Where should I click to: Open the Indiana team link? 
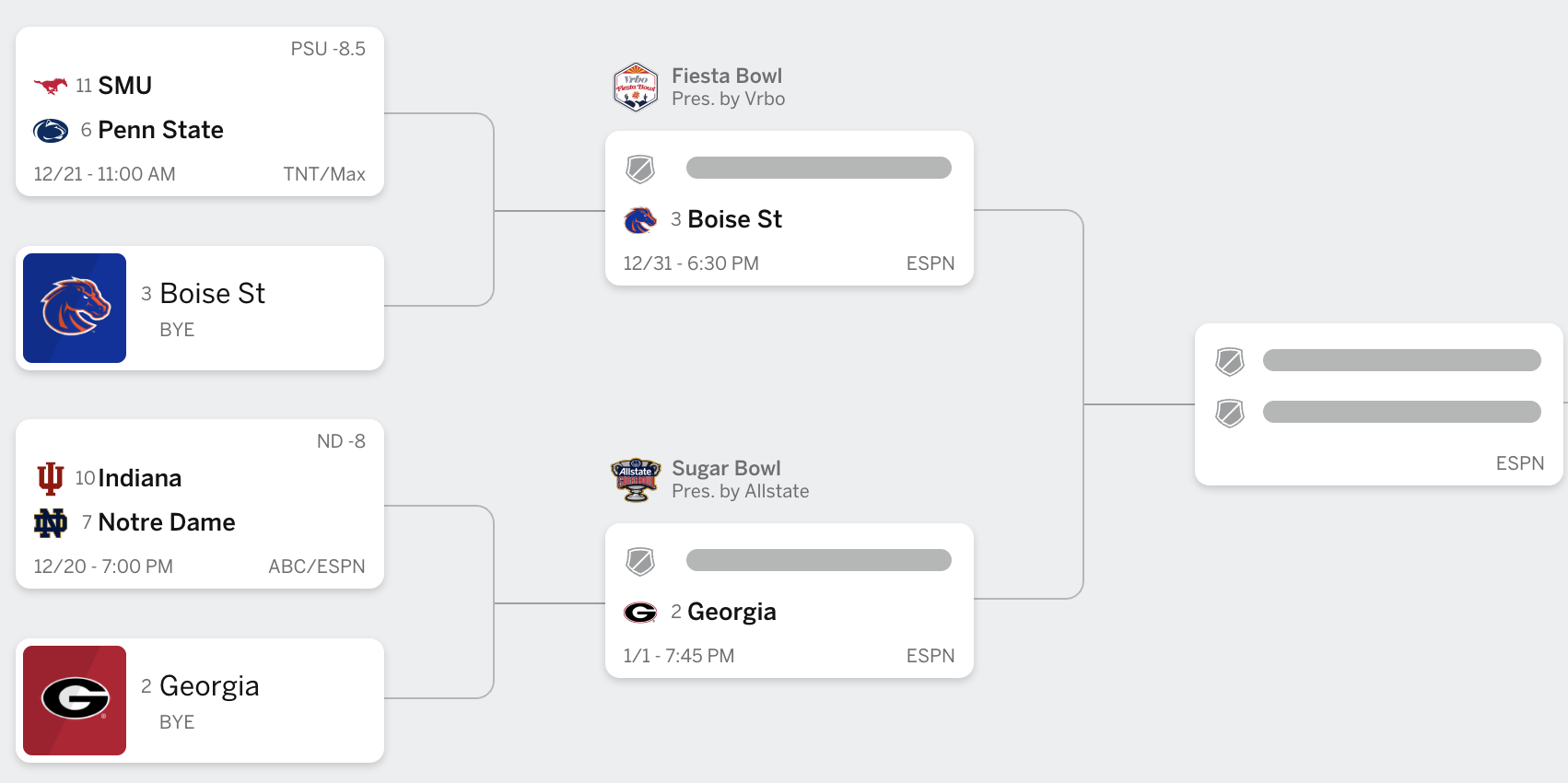[140, 478]
